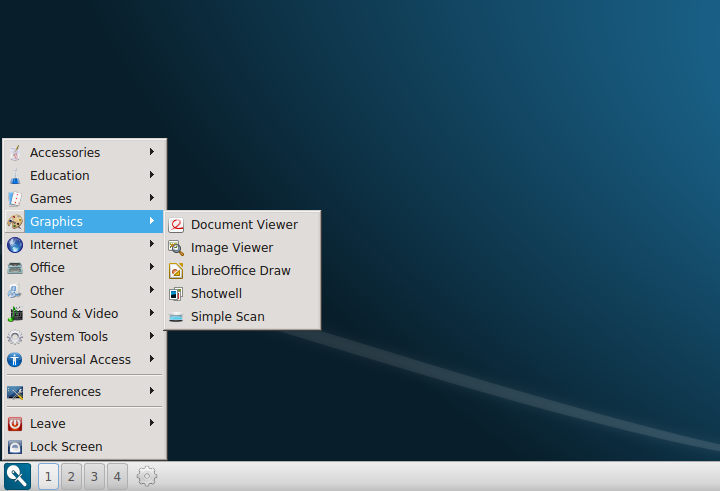Click the Accessories category icon
720x491 pixels.
coord(15,152)
